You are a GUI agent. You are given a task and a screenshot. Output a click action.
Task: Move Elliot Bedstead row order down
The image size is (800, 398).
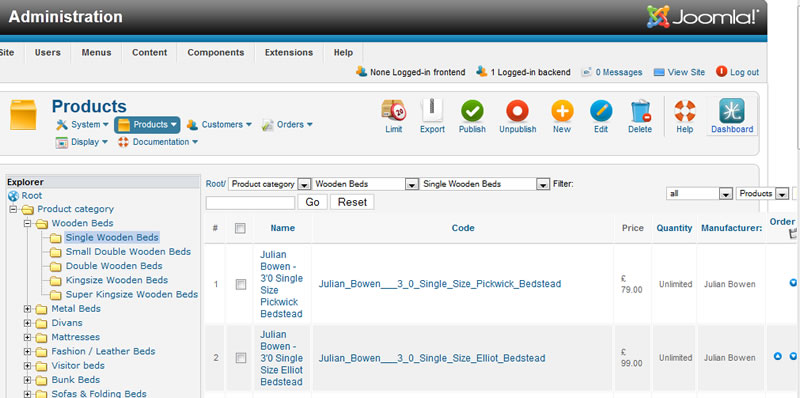(793, 357)
